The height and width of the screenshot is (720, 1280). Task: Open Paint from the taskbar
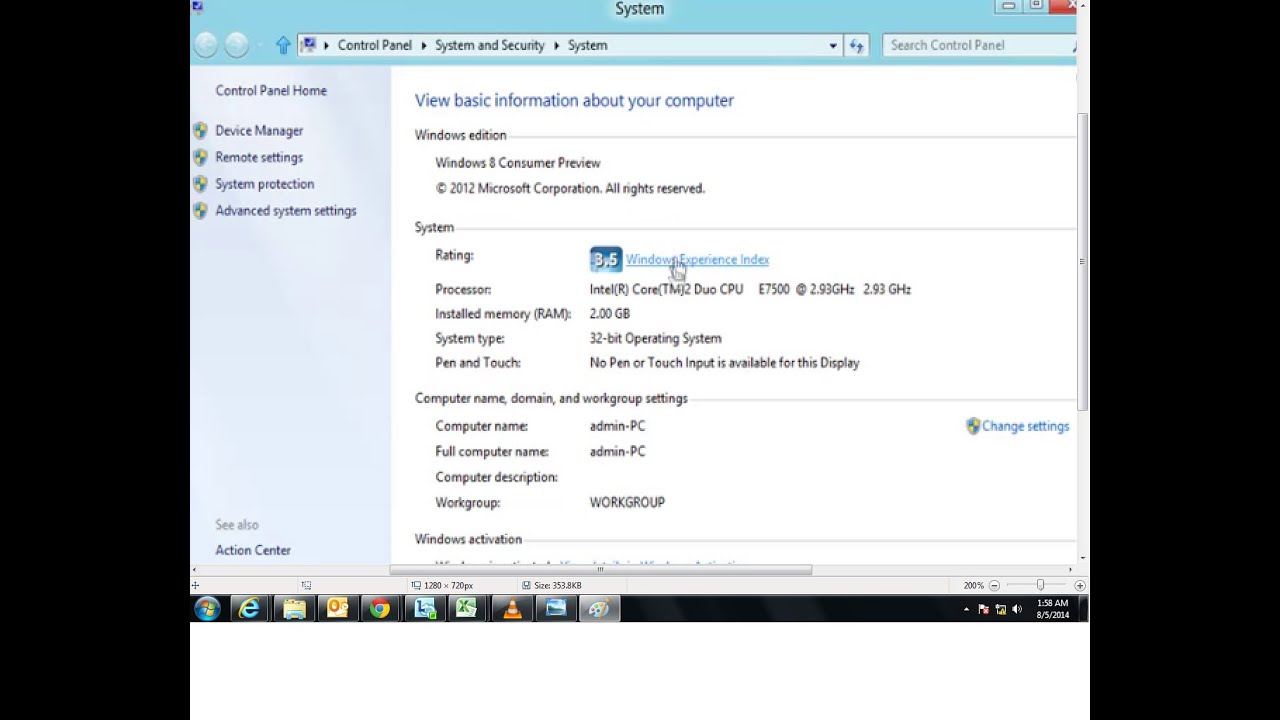tap(599, 608)
